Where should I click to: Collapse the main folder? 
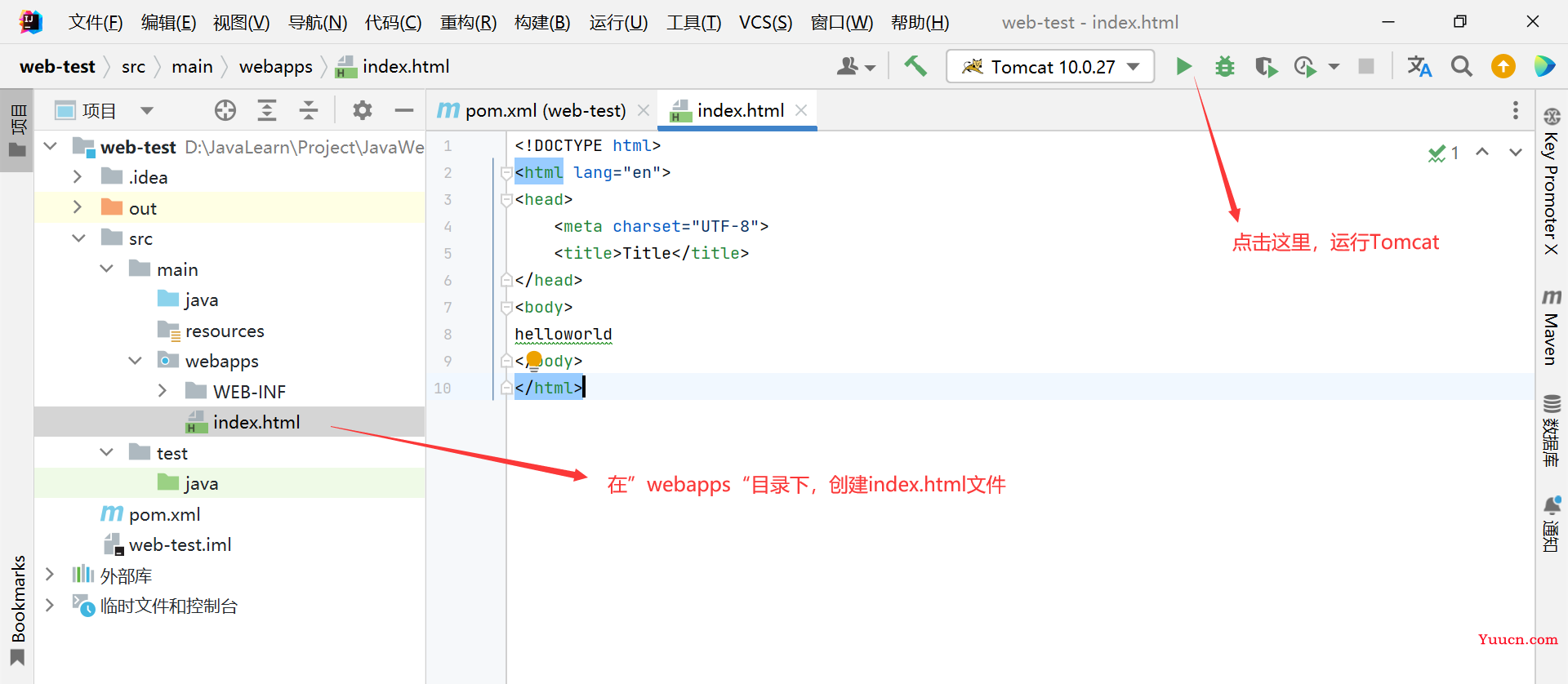[x=106, y=269]
